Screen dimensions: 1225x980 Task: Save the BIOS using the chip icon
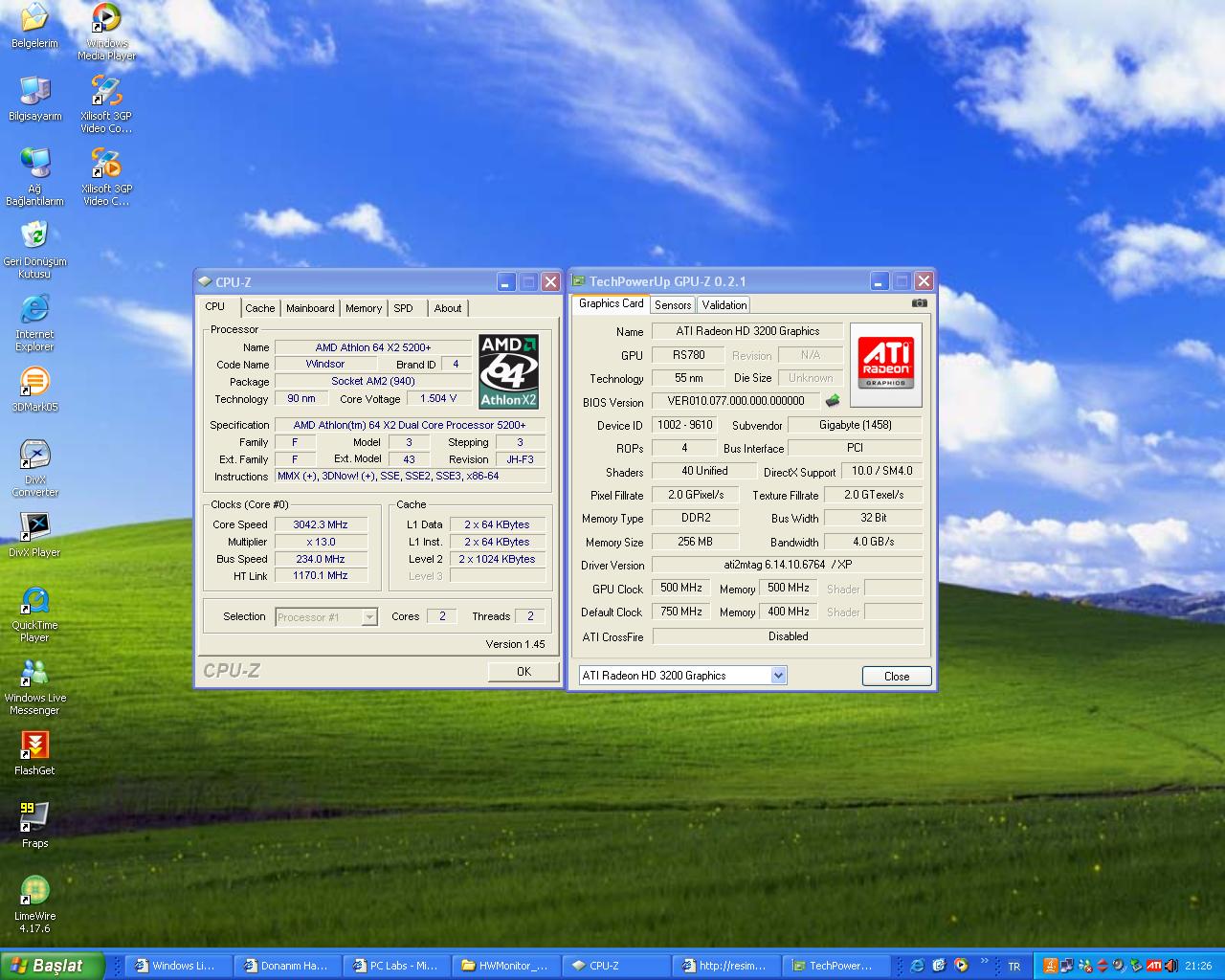[833, 401]
